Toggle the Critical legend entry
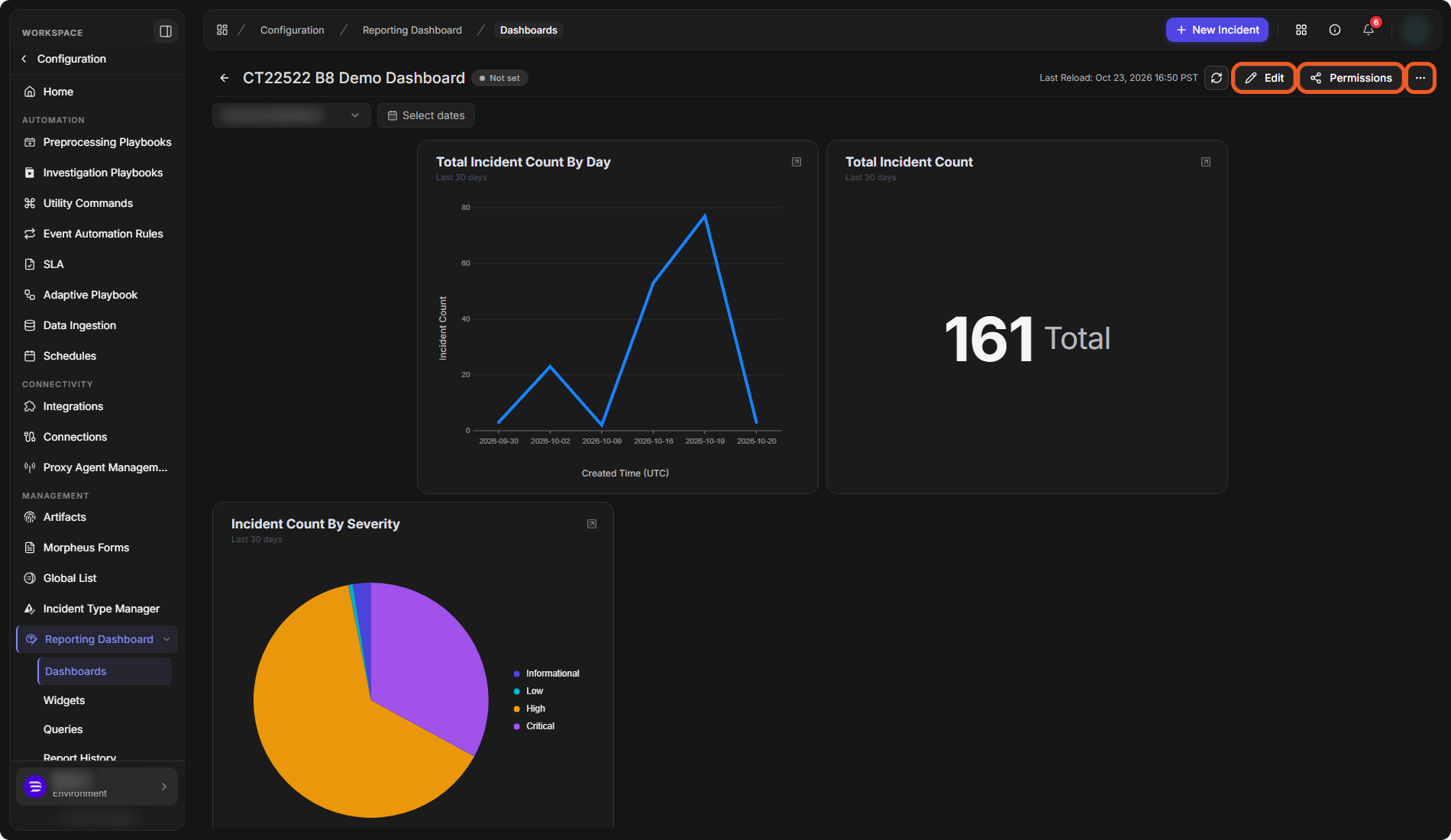Image resolution: width=1451 pixels, height=840 pixels. [x=534, y=726]
